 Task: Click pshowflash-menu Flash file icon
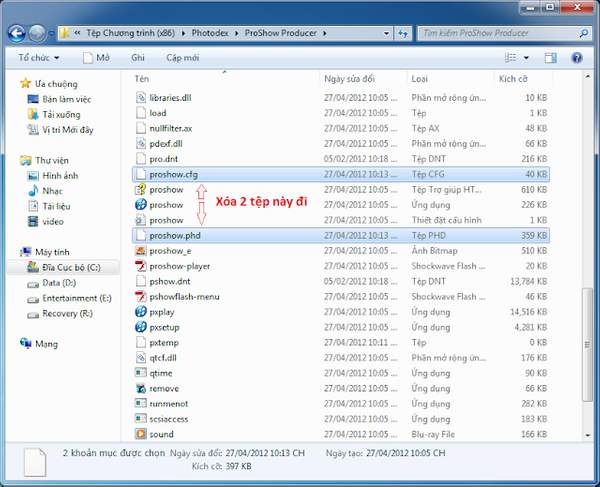click(141, 296)
